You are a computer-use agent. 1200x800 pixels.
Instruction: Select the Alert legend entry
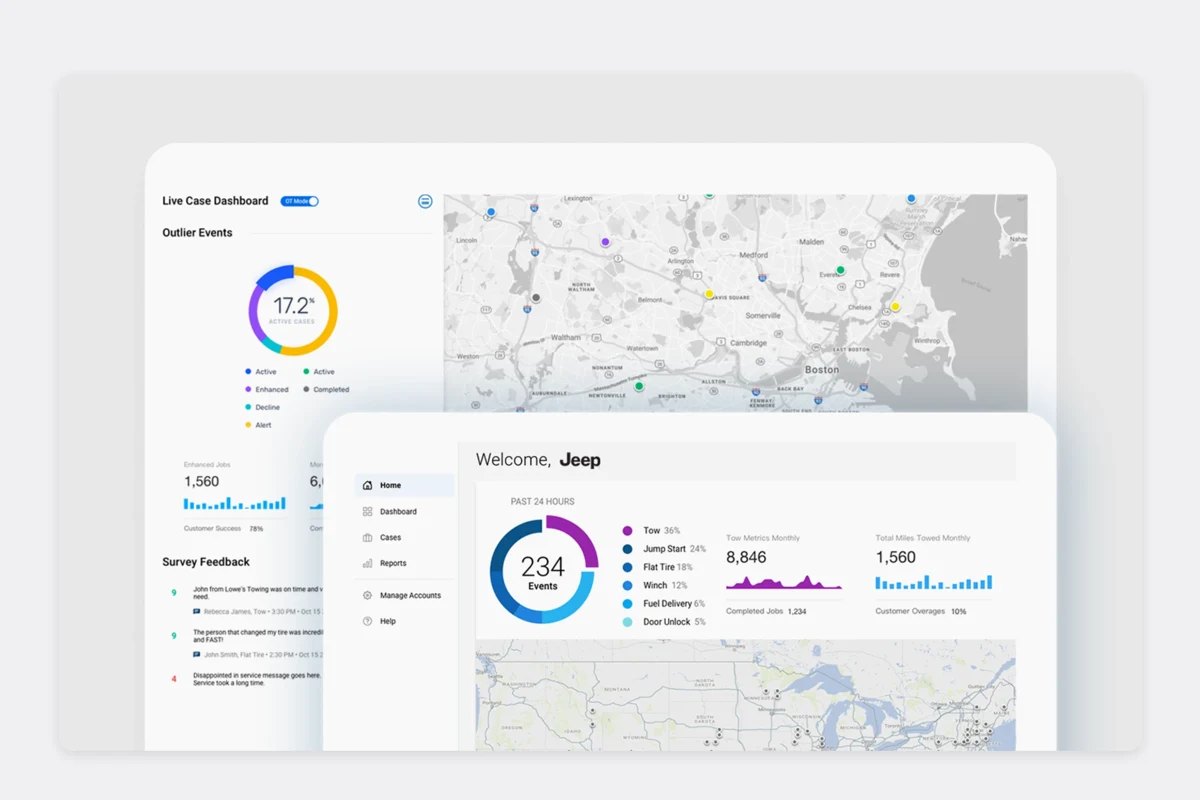[x=258, y=426]
